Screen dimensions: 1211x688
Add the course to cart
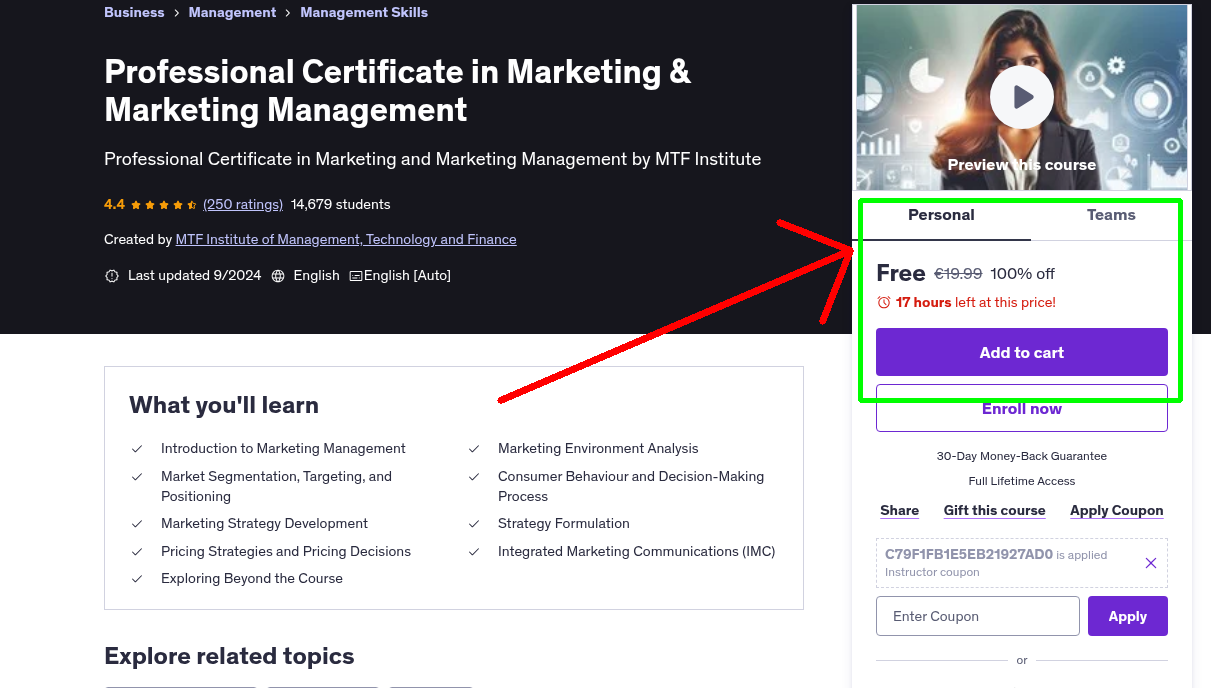(1022, 352)
